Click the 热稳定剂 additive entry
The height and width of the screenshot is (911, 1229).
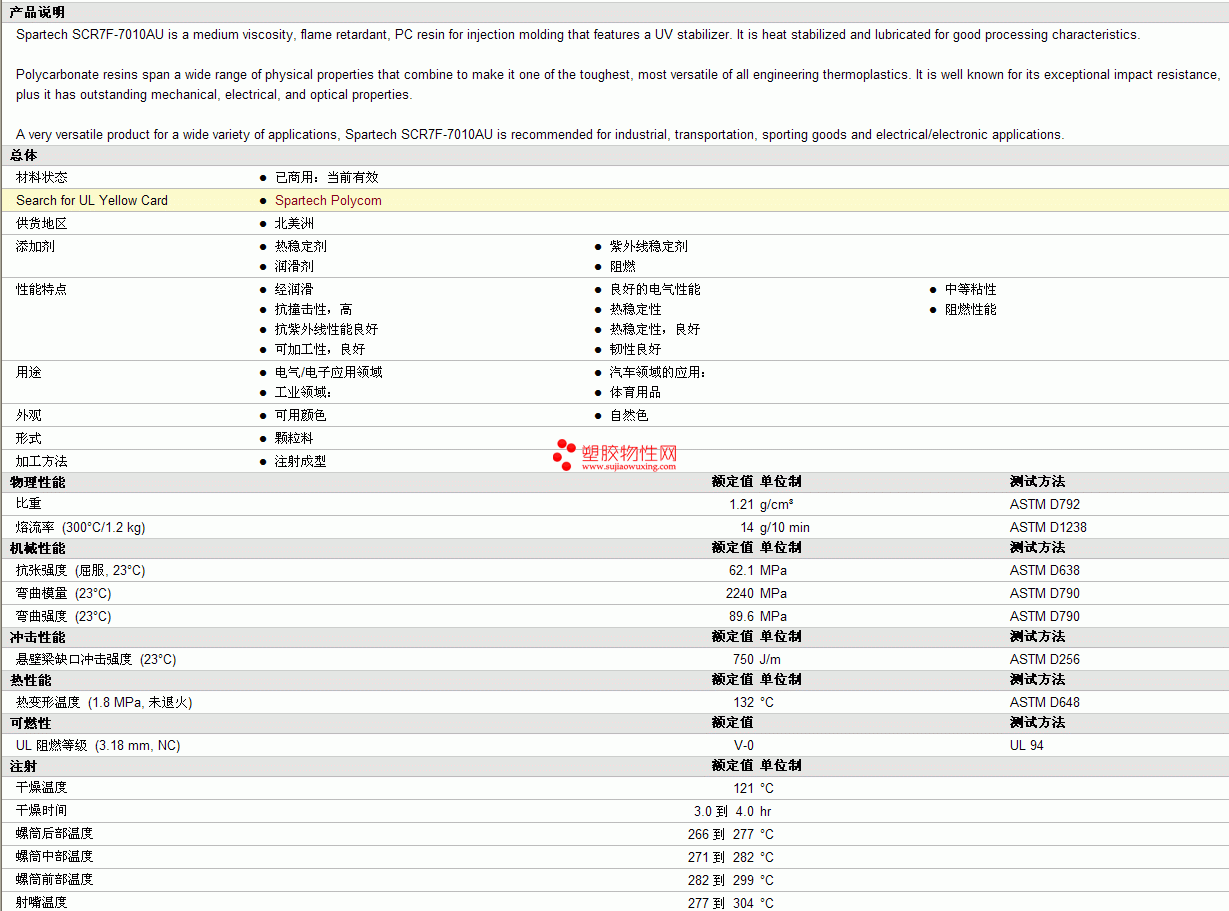pos(301,246)
